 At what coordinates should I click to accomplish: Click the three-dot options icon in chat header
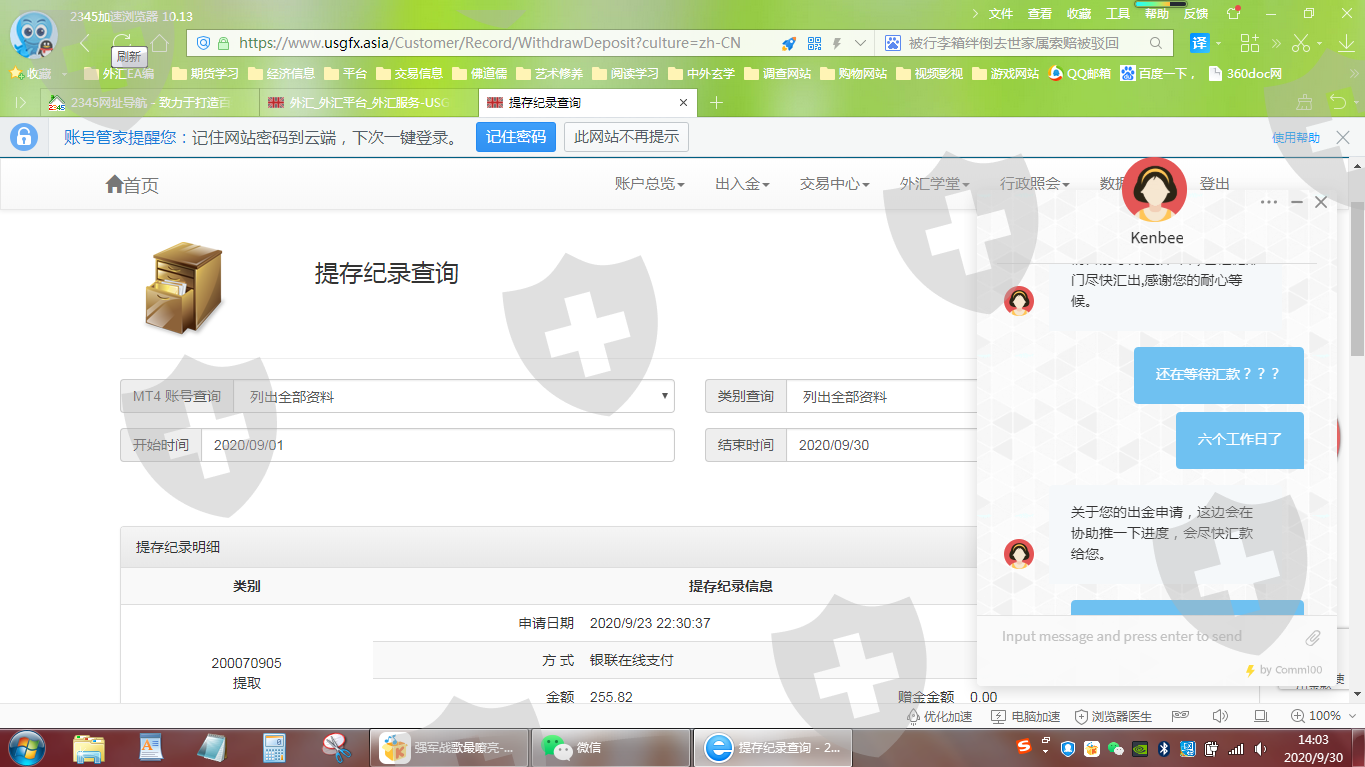tap(1269, 202)
